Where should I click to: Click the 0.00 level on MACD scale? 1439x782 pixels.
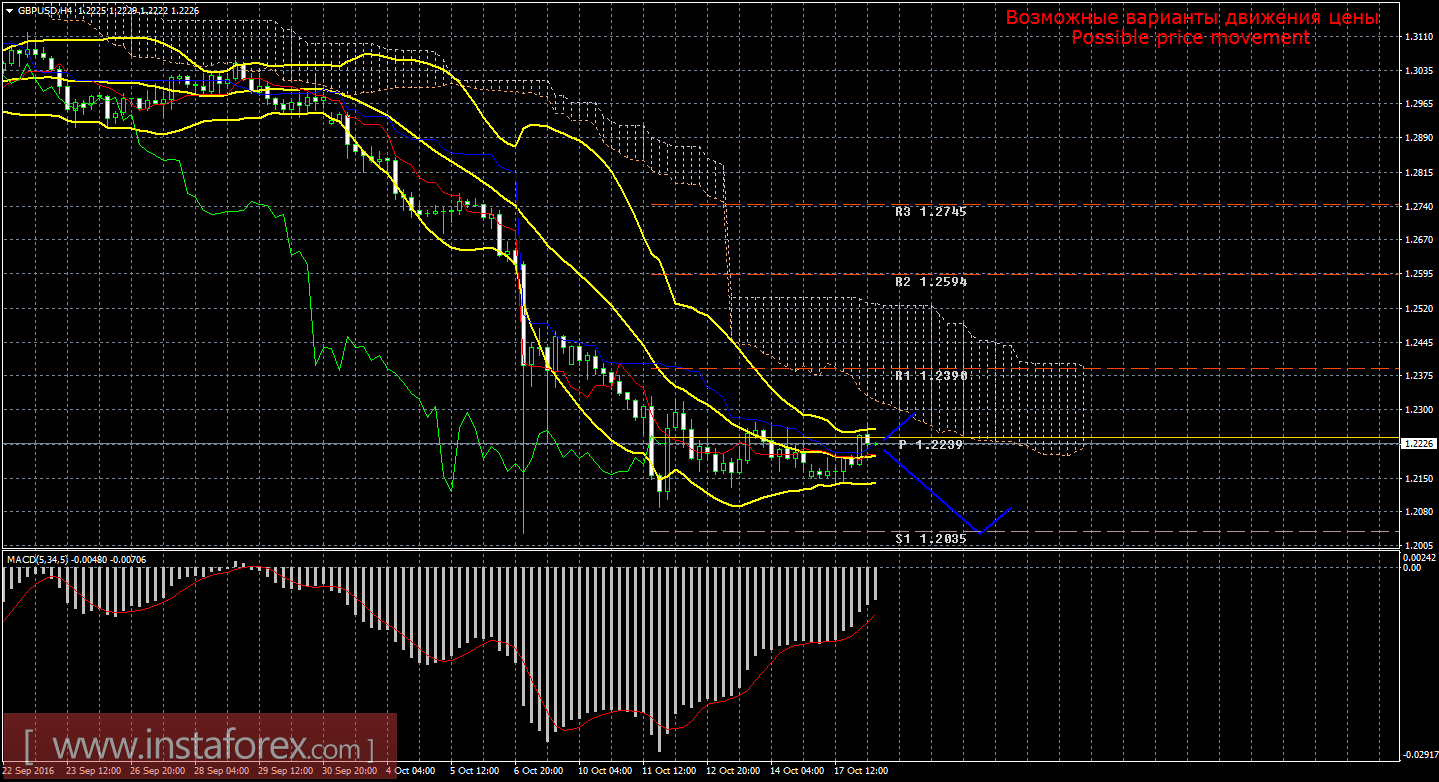[1411, 567]
